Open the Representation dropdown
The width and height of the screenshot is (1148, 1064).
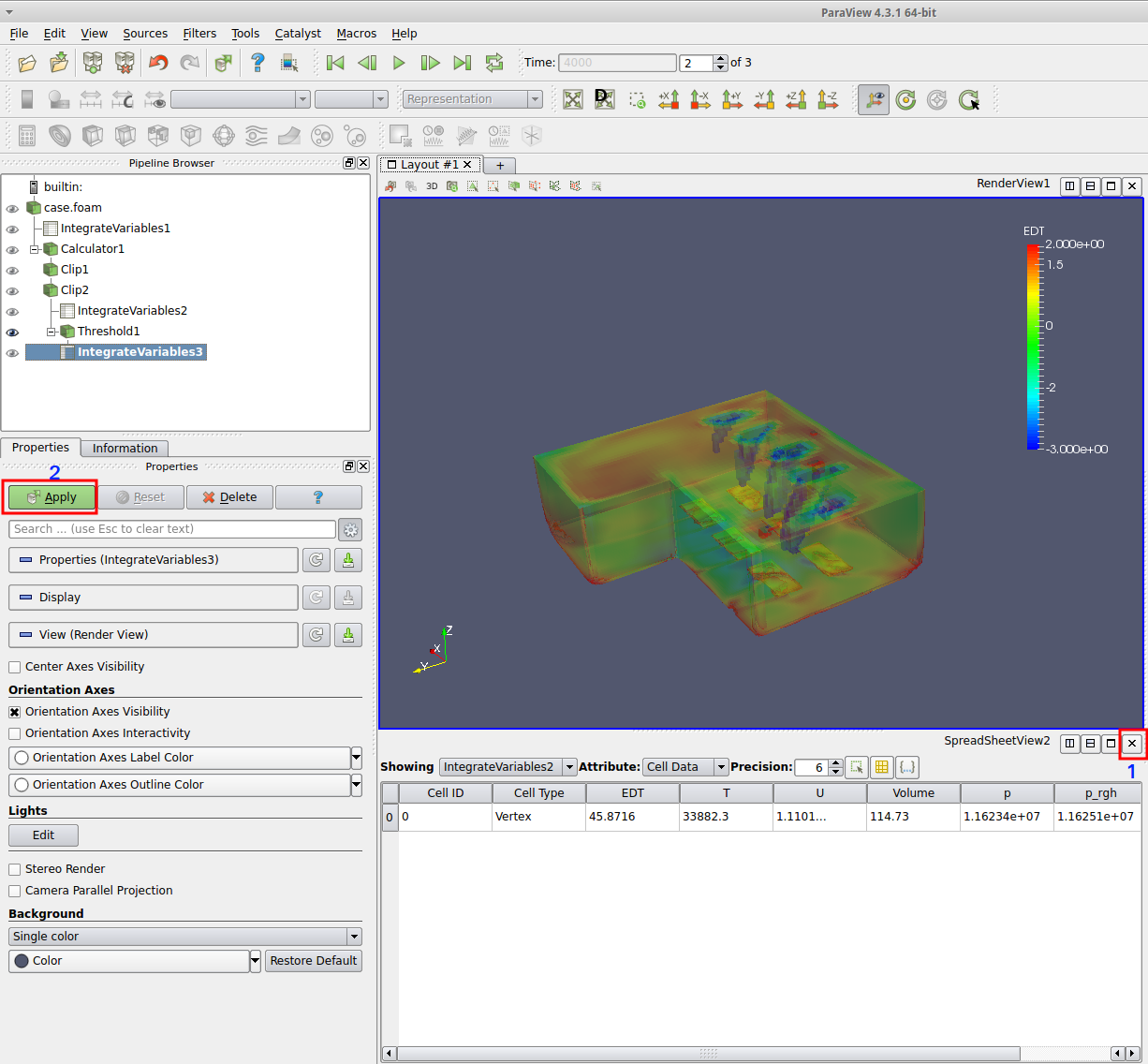(473, 99)
